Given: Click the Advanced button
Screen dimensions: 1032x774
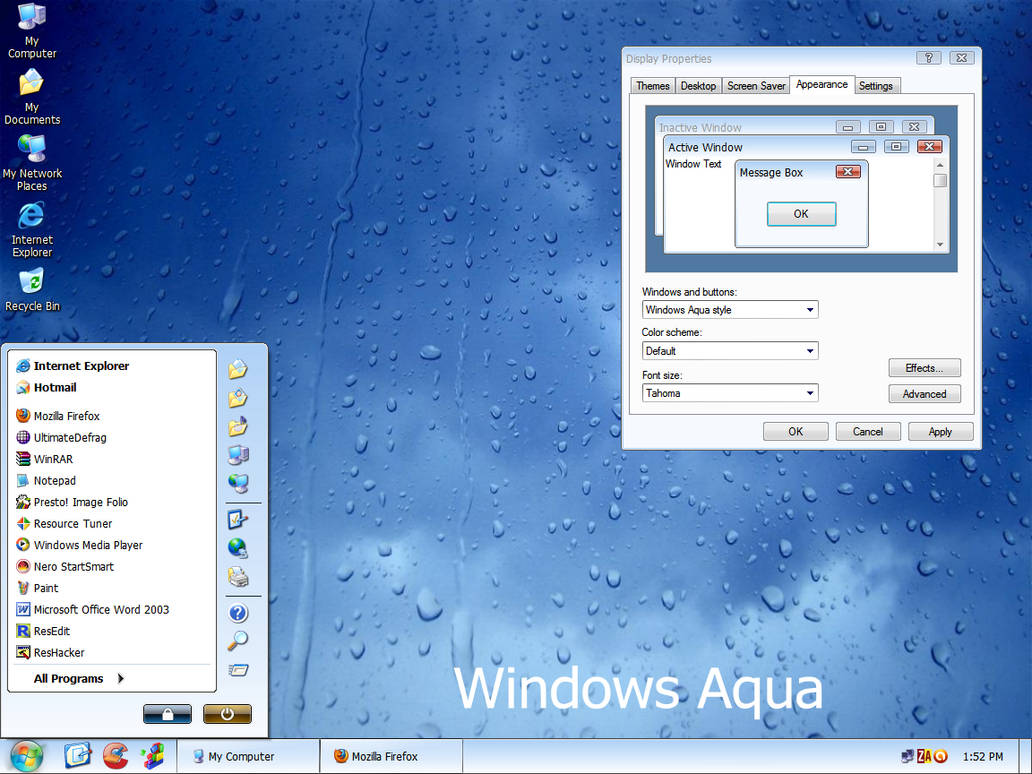Looking at the screenshot, I should pos(924,394).
